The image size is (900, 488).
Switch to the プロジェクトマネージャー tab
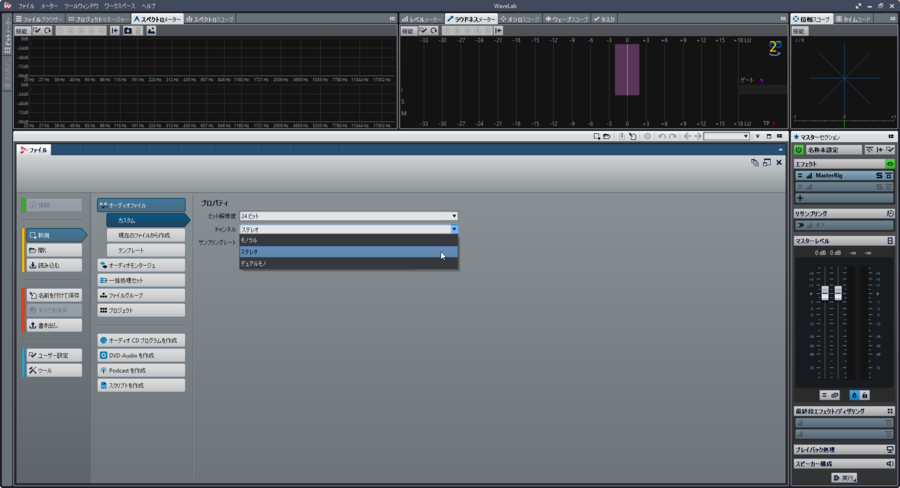tap(98, 19)
